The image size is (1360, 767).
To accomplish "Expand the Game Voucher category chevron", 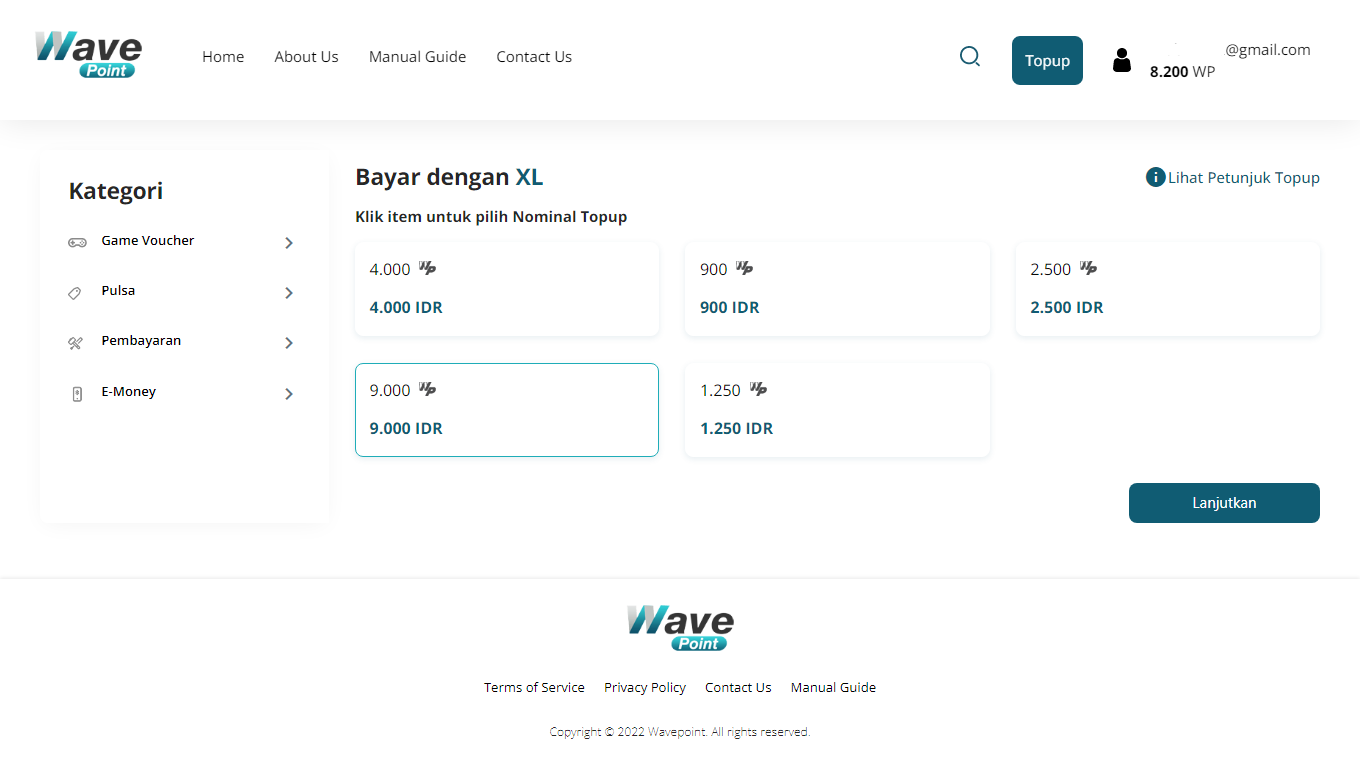I will point(289,243).
